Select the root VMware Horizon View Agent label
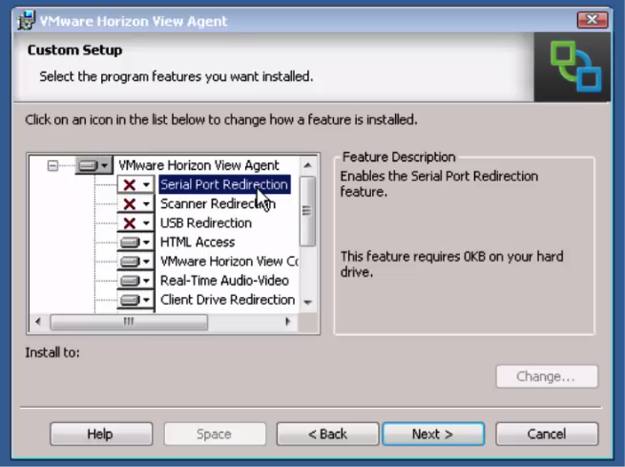This screenshot has width=625, height=467. tap(199, 165)
